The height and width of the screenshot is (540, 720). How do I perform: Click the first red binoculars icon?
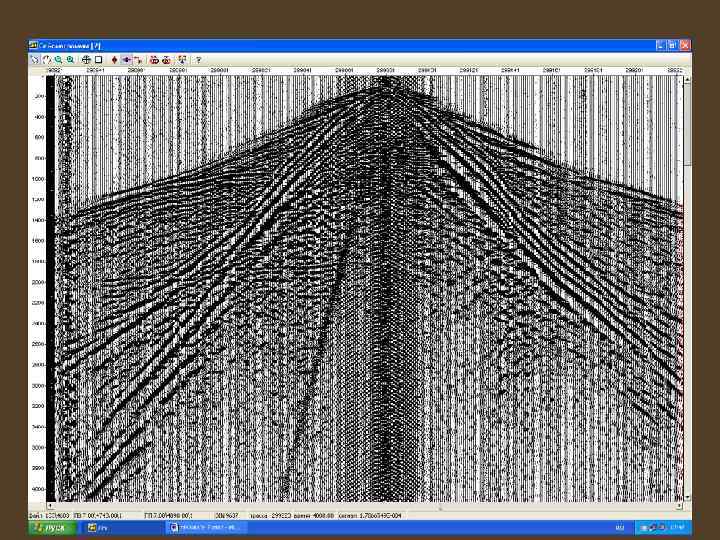click(154, 60)
